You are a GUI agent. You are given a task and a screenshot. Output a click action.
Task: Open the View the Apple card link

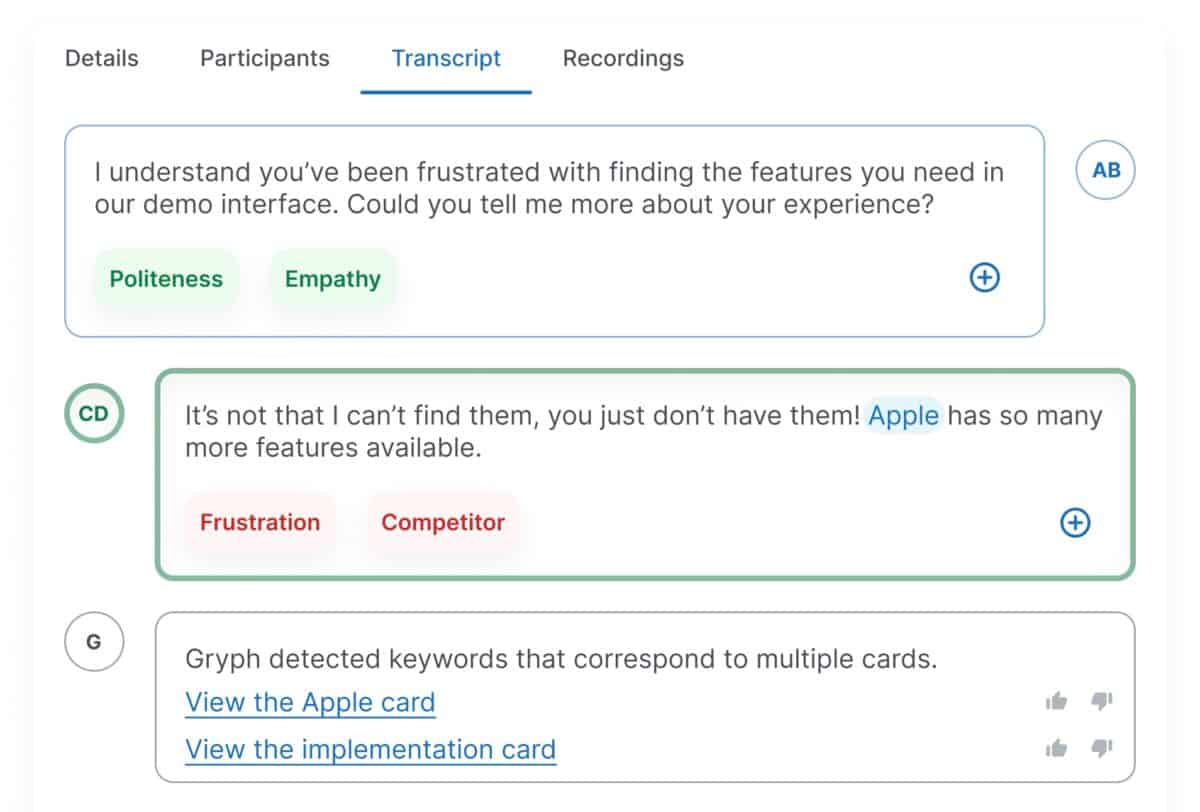pyautogui.click(x=310, y=702)
